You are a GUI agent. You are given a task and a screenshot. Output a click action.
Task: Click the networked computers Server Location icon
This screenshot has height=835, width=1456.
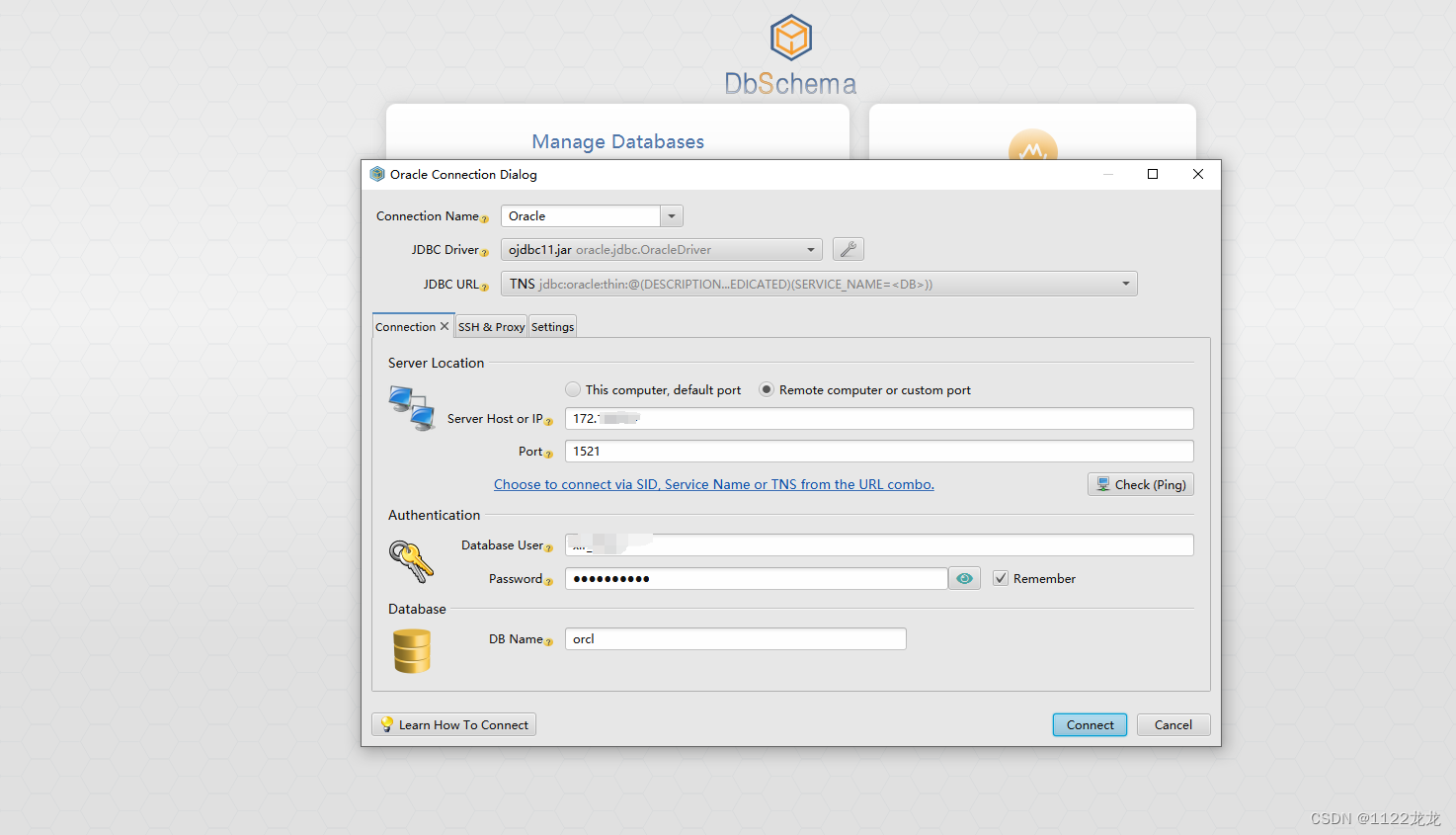click(412, 408)
